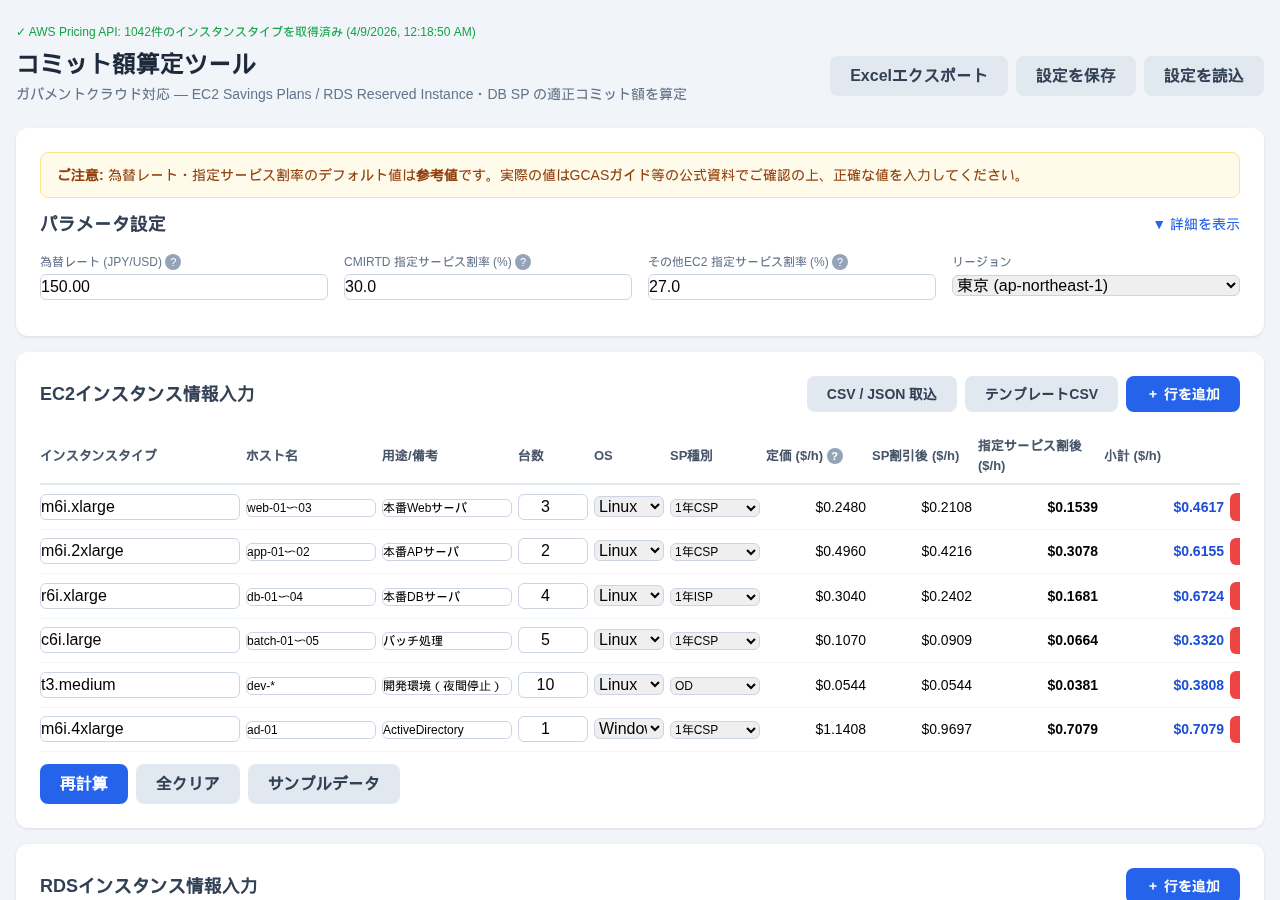Expand 詳細を表示 parameter details
1280x900 pixels.
click(1196, 224)
